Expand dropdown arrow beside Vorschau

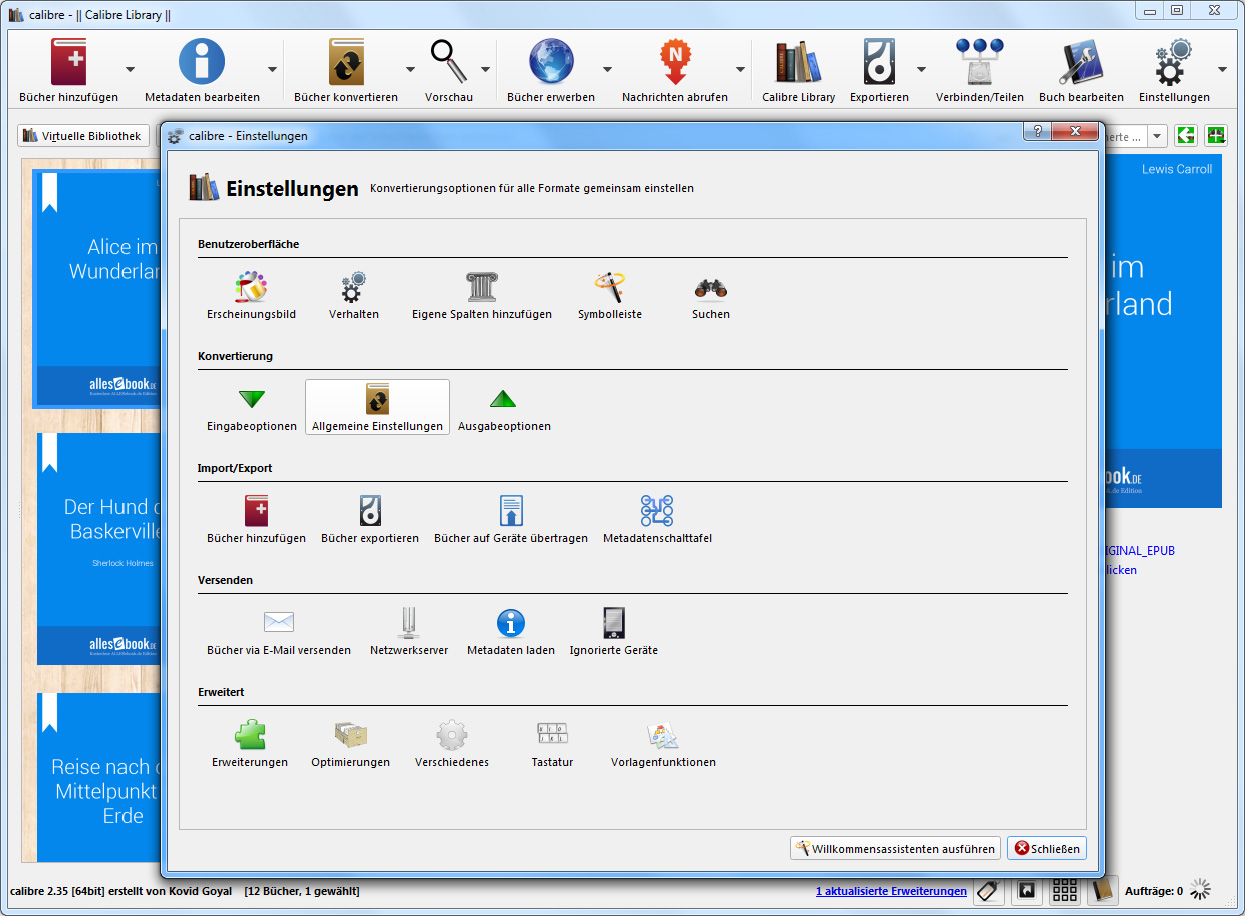pyautogui.click(x=486, y=70)
